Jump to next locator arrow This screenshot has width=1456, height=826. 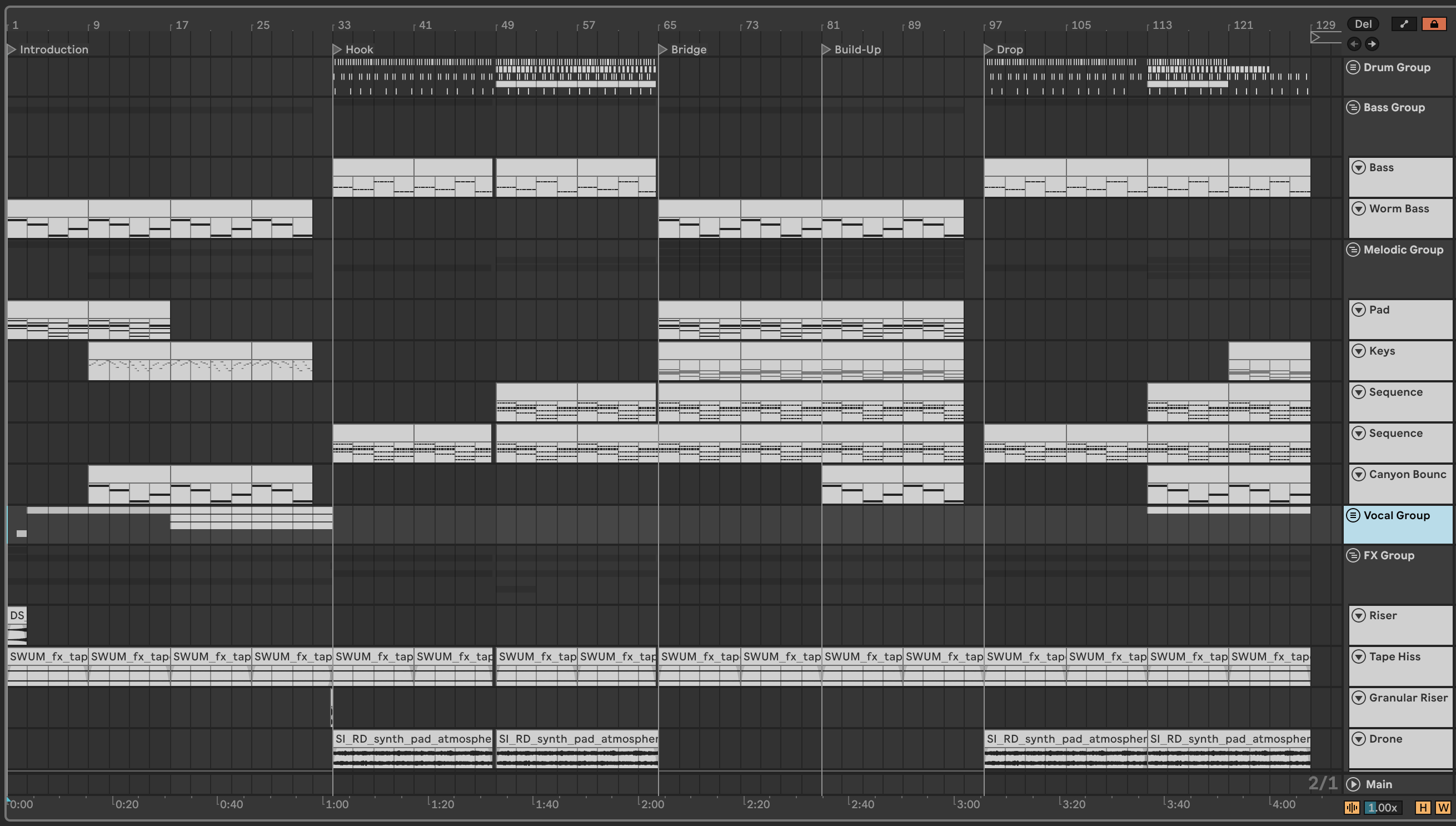pyautogui.click(x=1372, y=44)
